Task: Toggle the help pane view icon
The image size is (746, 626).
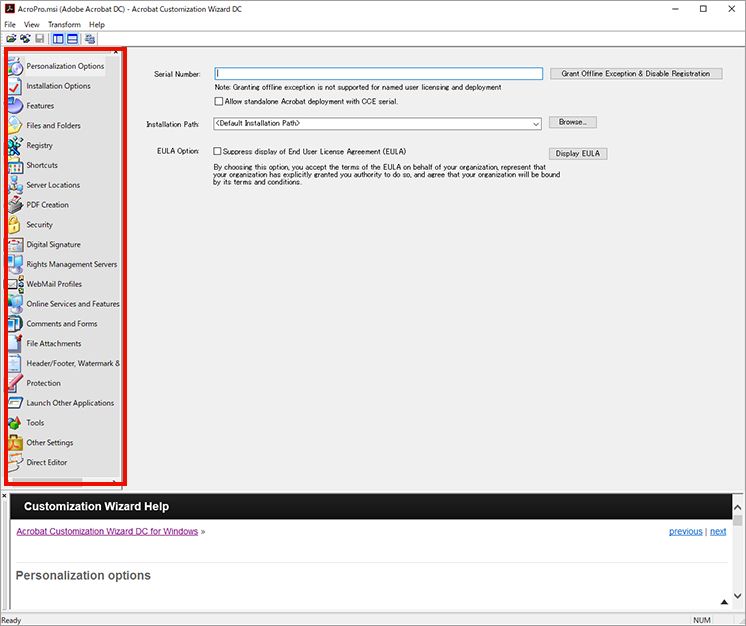Action: tap(72, 39)
